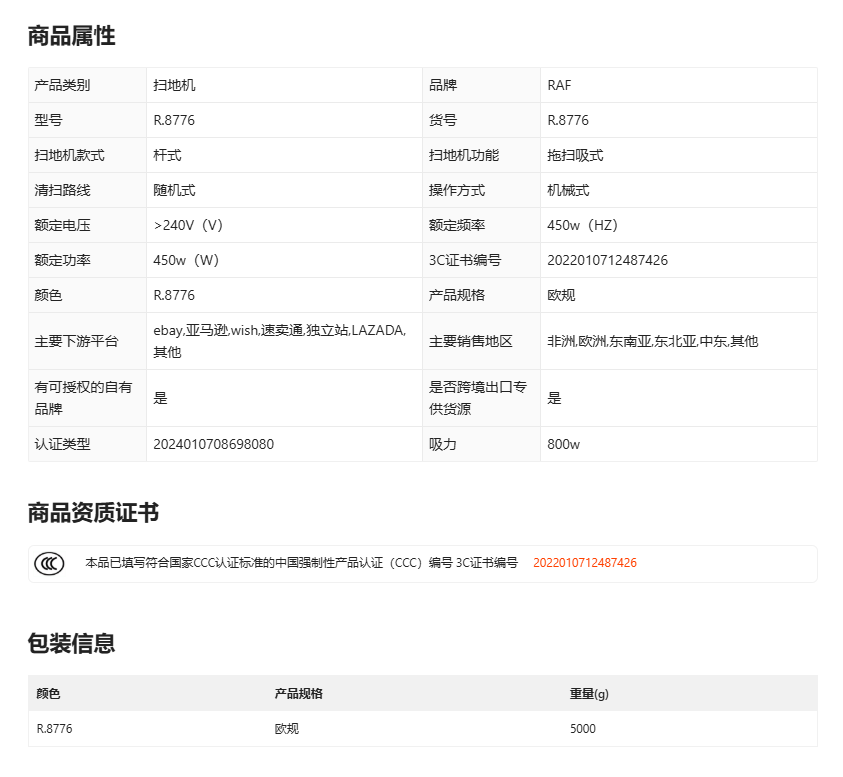Select the 拖扫吸式 function value

(575, 155)
